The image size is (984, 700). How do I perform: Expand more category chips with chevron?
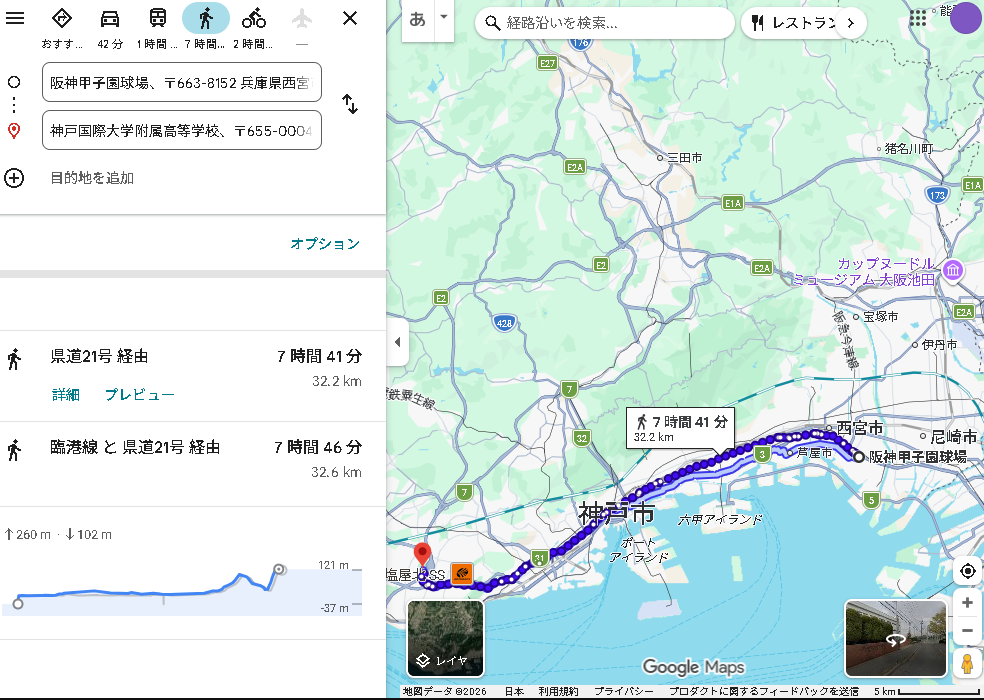pyautogui.click(x=851, y=22)
